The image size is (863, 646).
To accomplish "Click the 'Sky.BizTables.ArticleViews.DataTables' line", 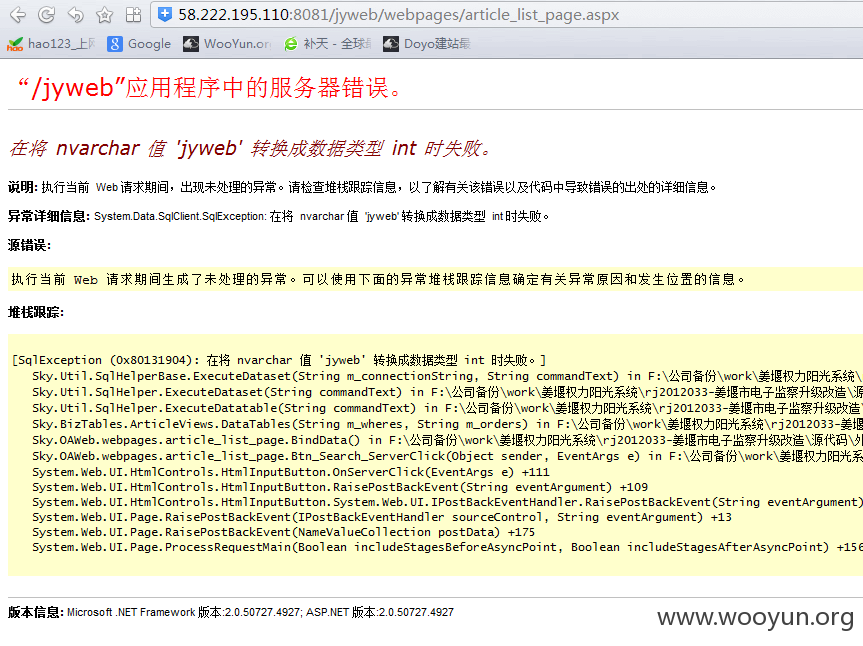I will (x=447, y=424).
